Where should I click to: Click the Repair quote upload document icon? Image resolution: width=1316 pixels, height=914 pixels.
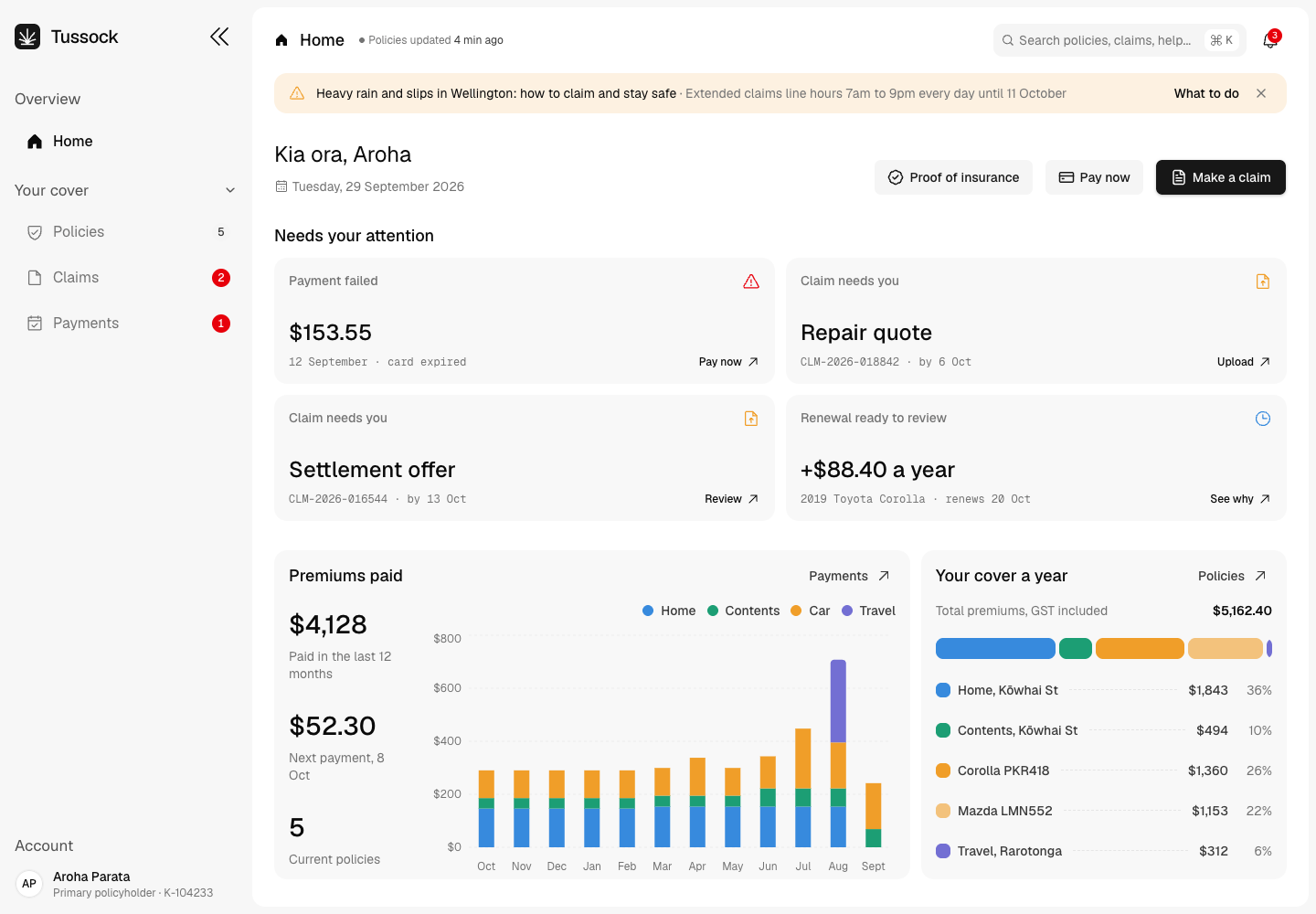pyautogui.click(x=1263, y=282)
